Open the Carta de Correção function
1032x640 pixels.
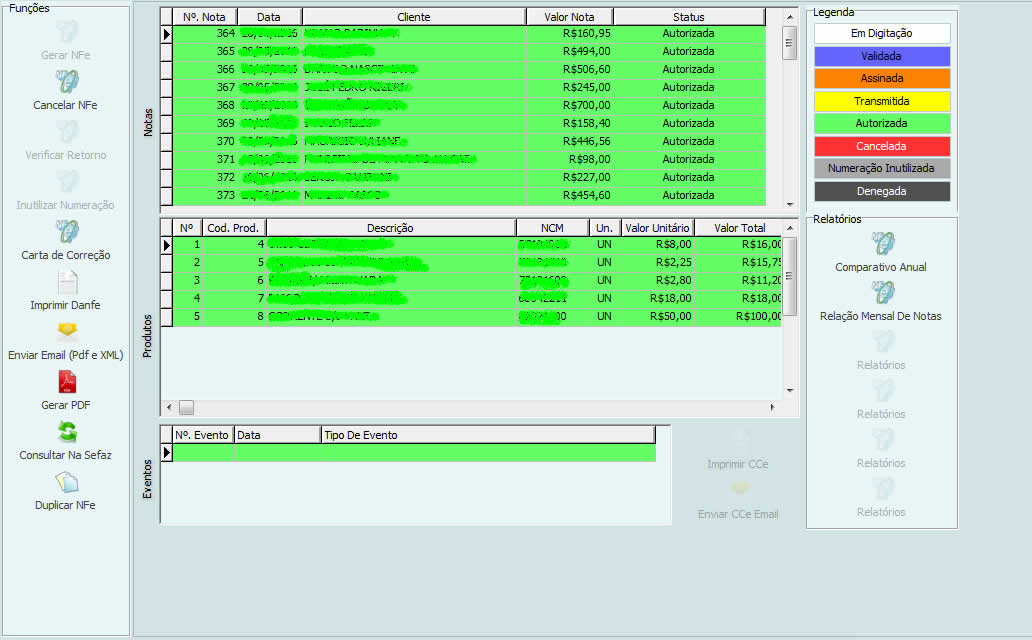pyautogui.click(x=66, y=232)
